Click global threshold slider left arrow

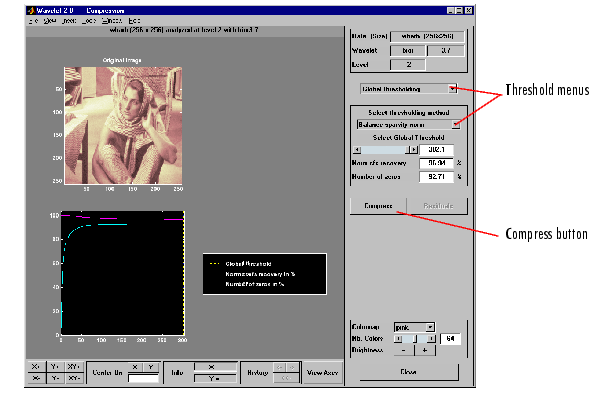point(357,150)
